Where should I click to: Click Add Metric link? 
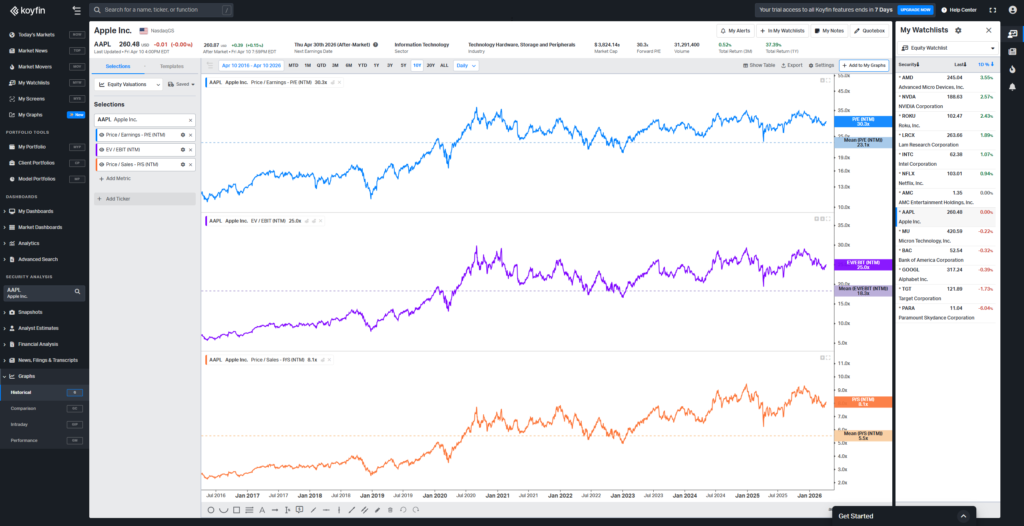(114, 178)
